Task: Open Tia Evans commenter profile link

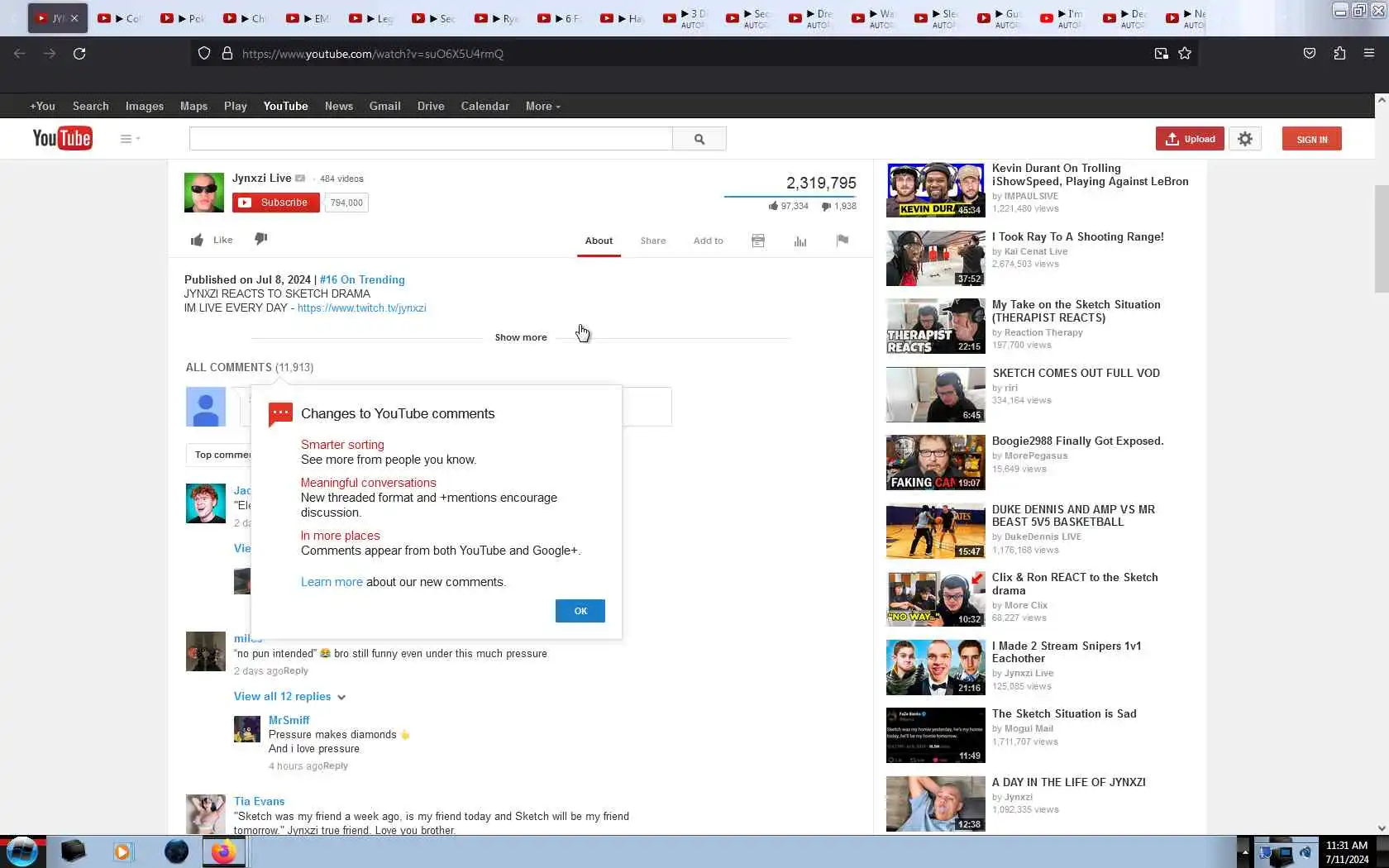Action: [259, 801]
